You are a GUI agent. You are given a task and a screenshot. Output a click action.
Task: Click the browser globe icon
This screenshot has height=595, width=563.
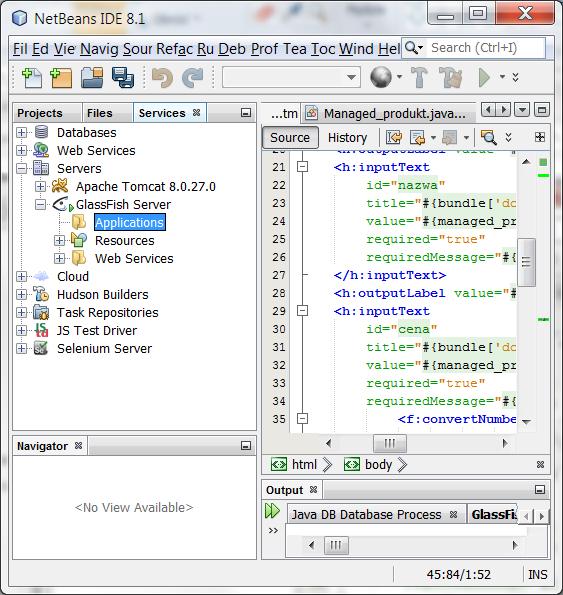381,77
